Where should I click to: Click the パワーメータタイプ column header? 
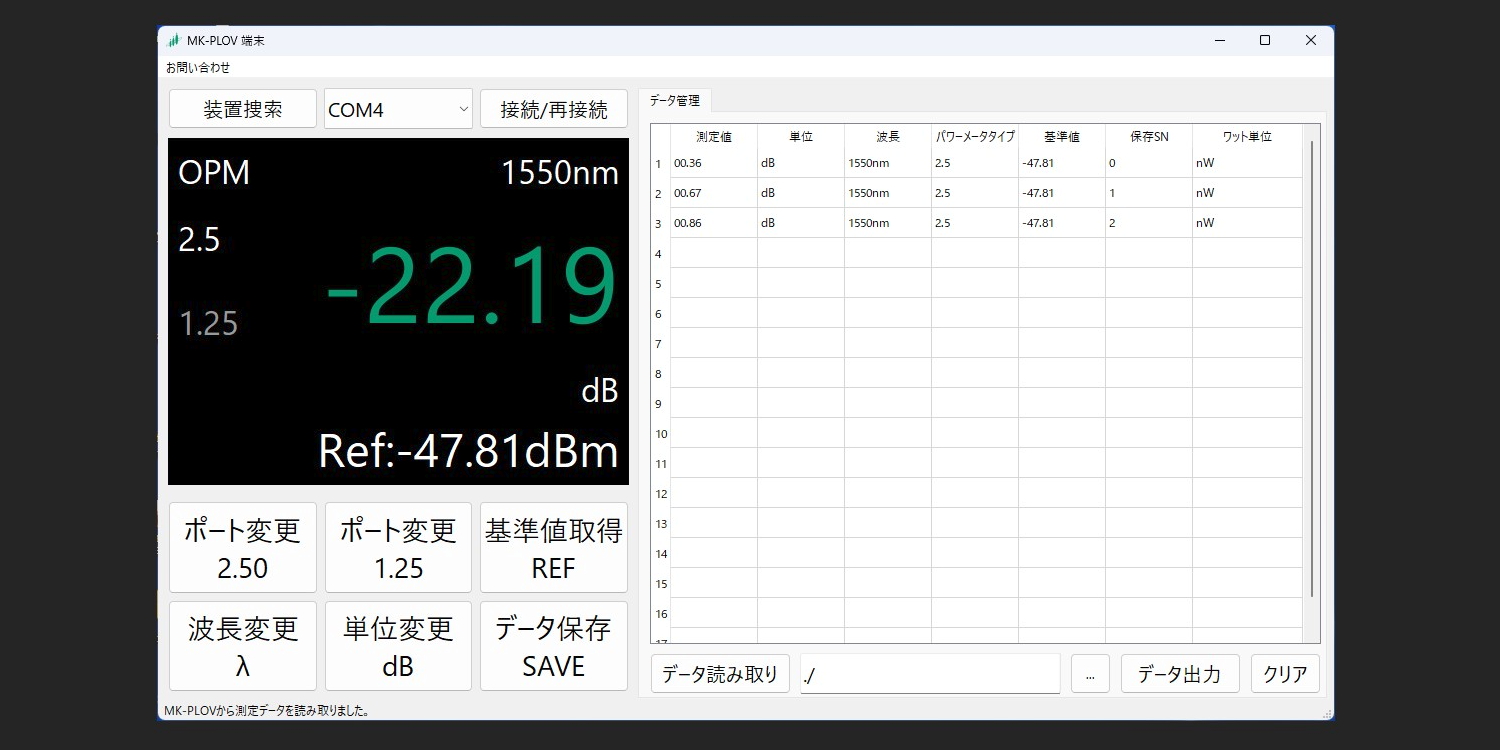tap(975, 137)
